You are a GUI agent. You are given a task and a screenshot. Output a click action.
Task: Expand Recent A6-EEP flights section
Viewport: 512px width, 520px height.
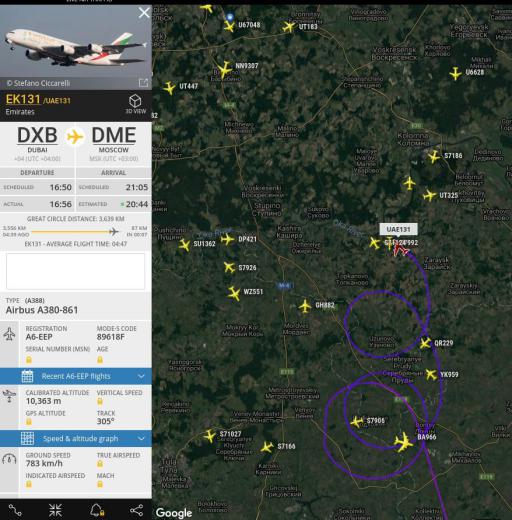(x=76, y=376)
